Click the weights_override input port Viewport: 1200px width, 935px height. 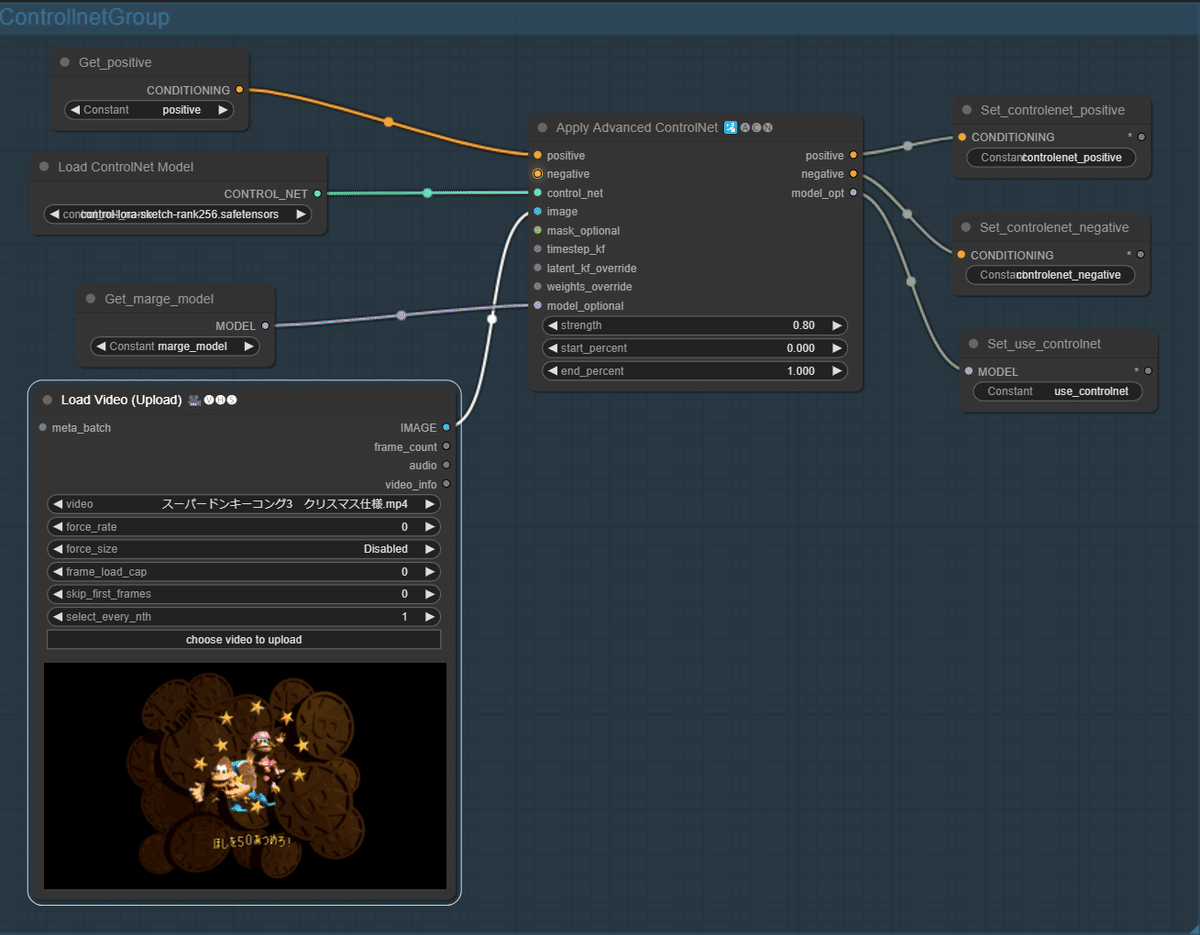point(537,287)
